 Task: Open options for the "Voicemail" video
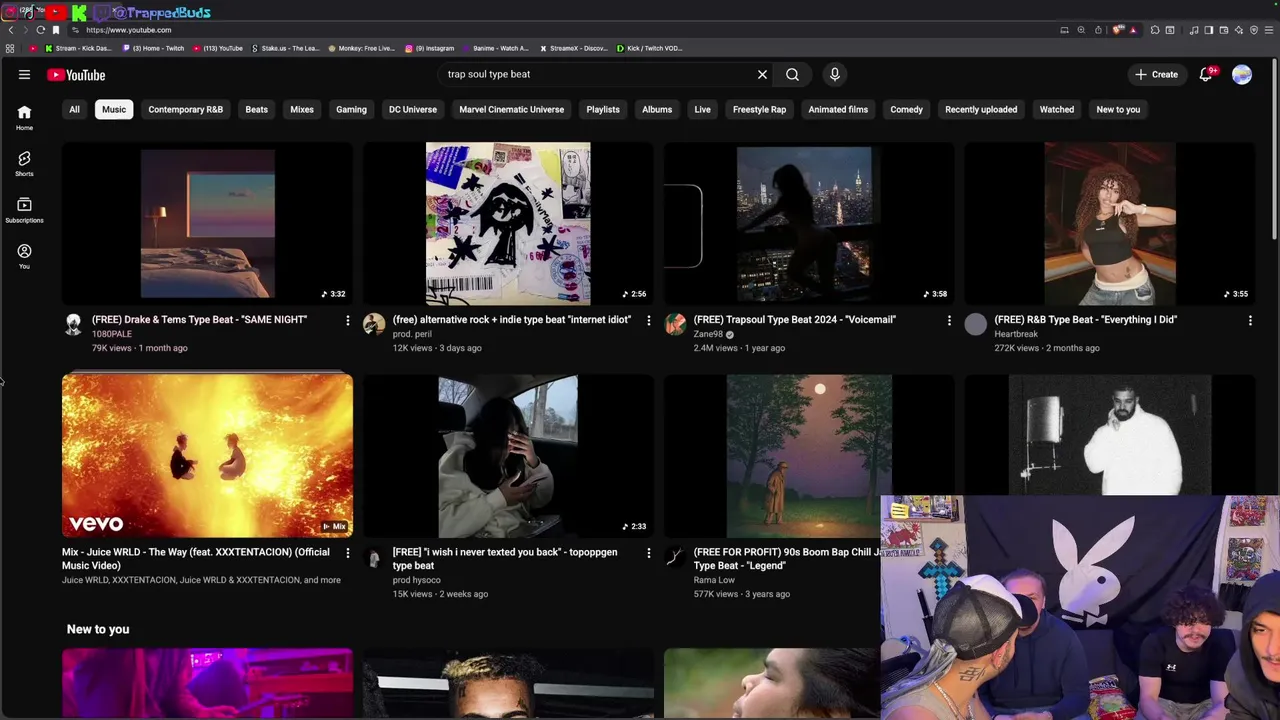pyautogui.click(x=949, y=320)
